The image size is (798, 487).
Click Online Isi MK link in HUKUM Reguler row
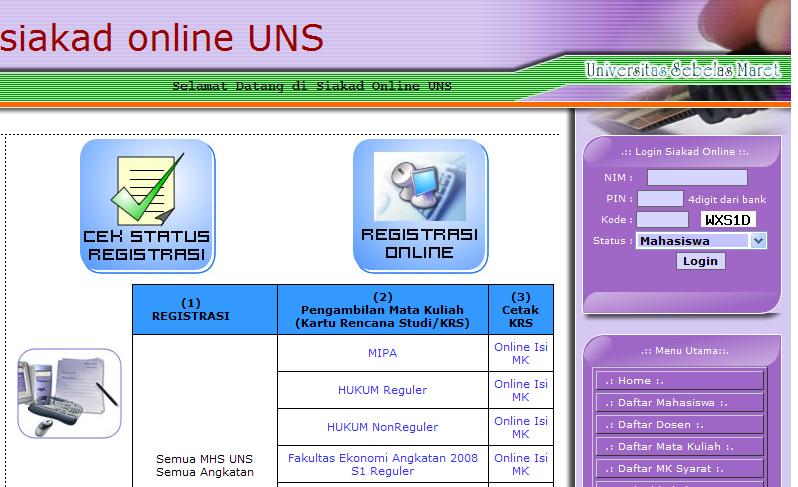pos(521,390)
